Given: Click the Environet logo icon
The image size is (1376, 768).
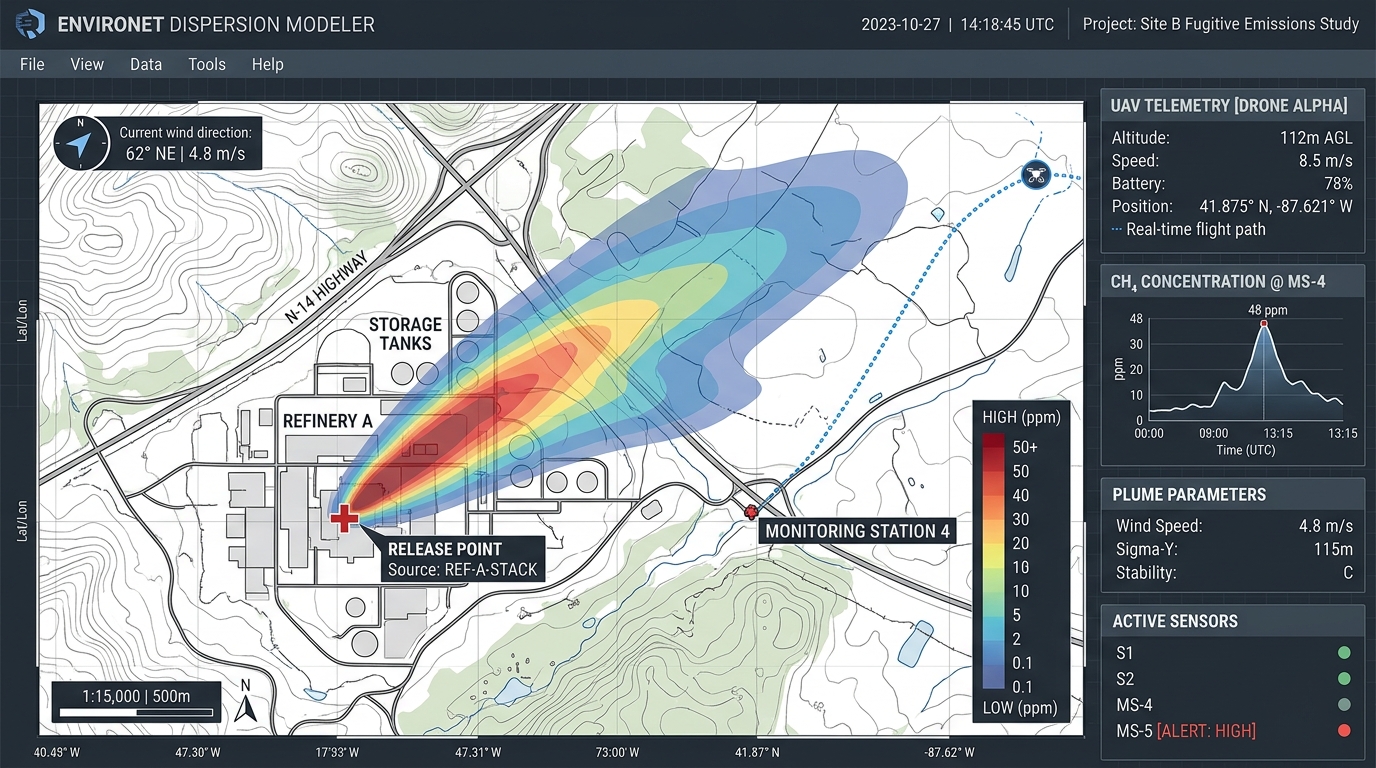Looking at the screenshot, I should (30, 23).
